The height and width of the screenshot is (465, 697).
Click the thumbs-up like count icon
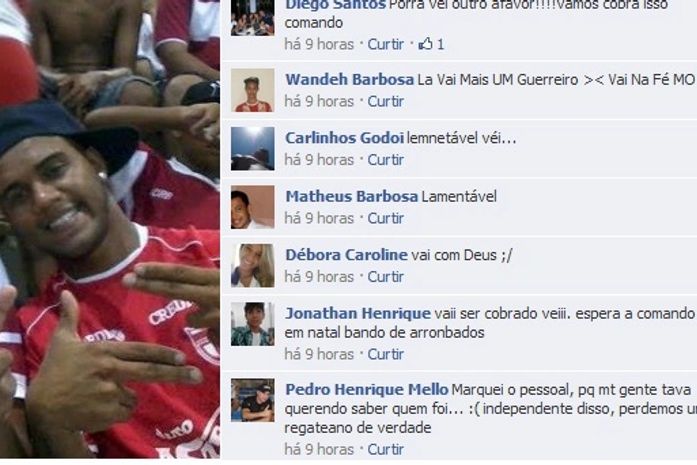[425, 44]
